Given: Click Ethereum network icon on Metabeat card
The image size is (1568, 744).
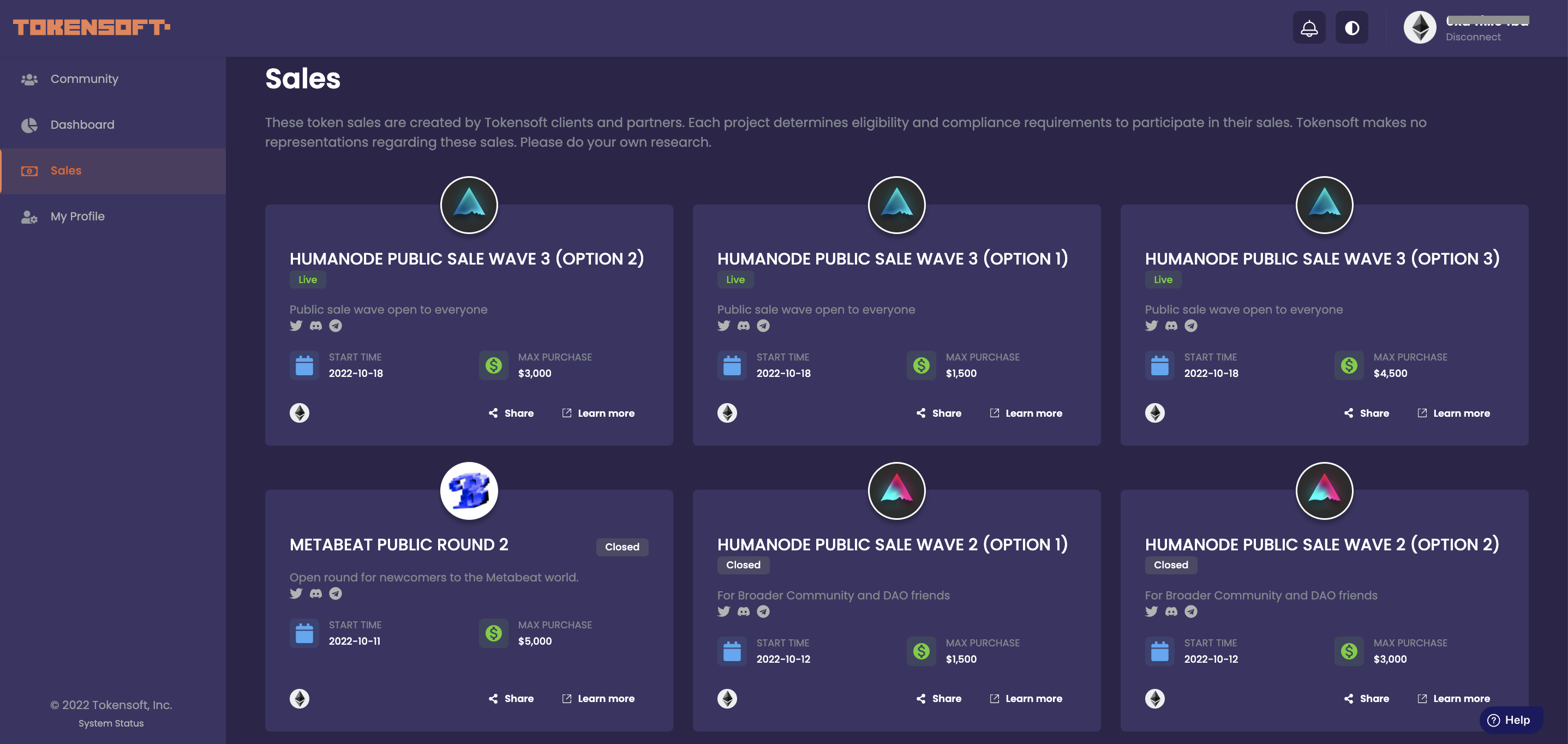Looking at the screenshot, I should 300,698.
